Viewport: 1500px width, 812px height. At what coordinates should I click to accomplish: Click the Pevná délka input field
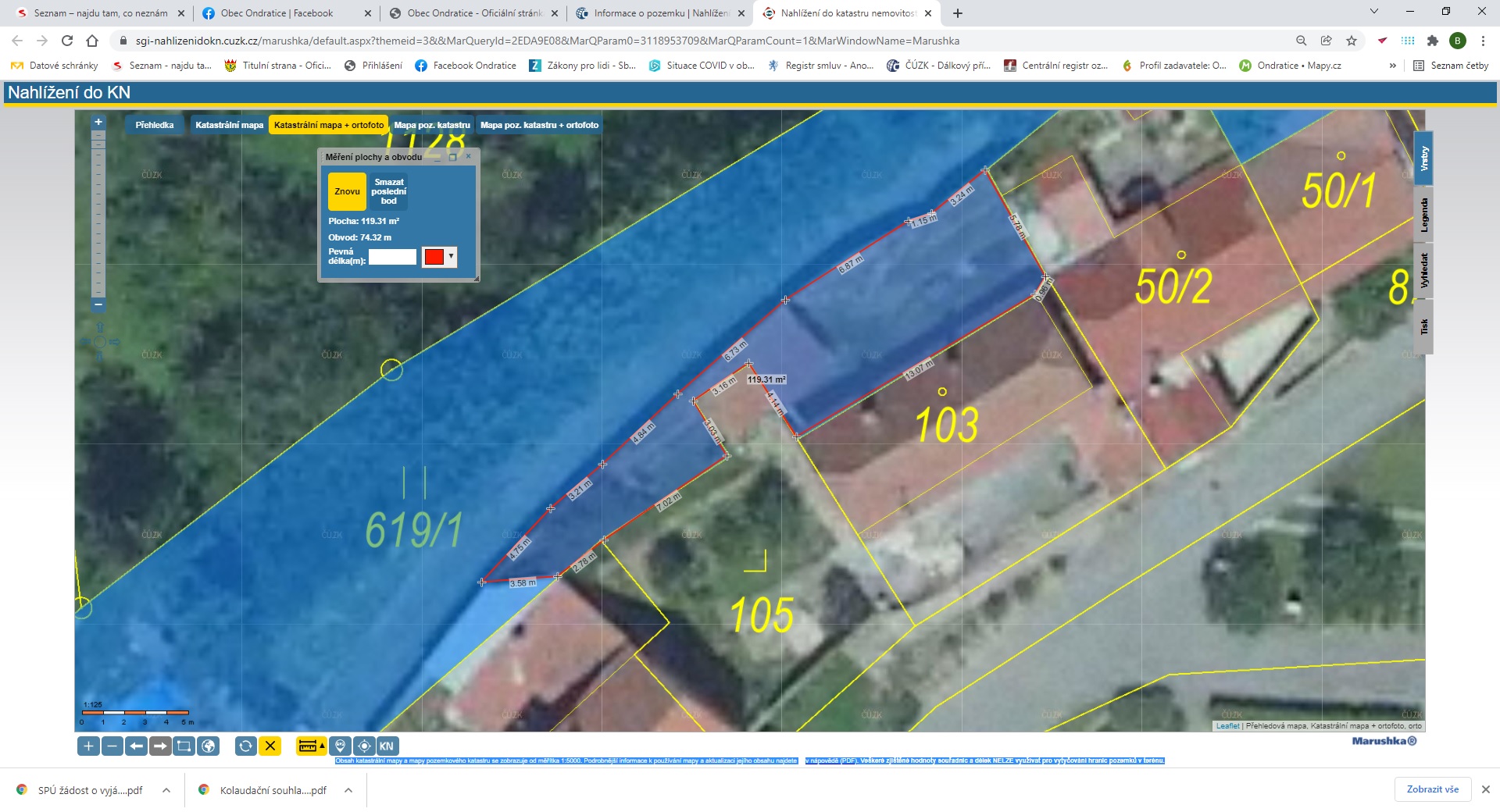(x=392, y=257)
